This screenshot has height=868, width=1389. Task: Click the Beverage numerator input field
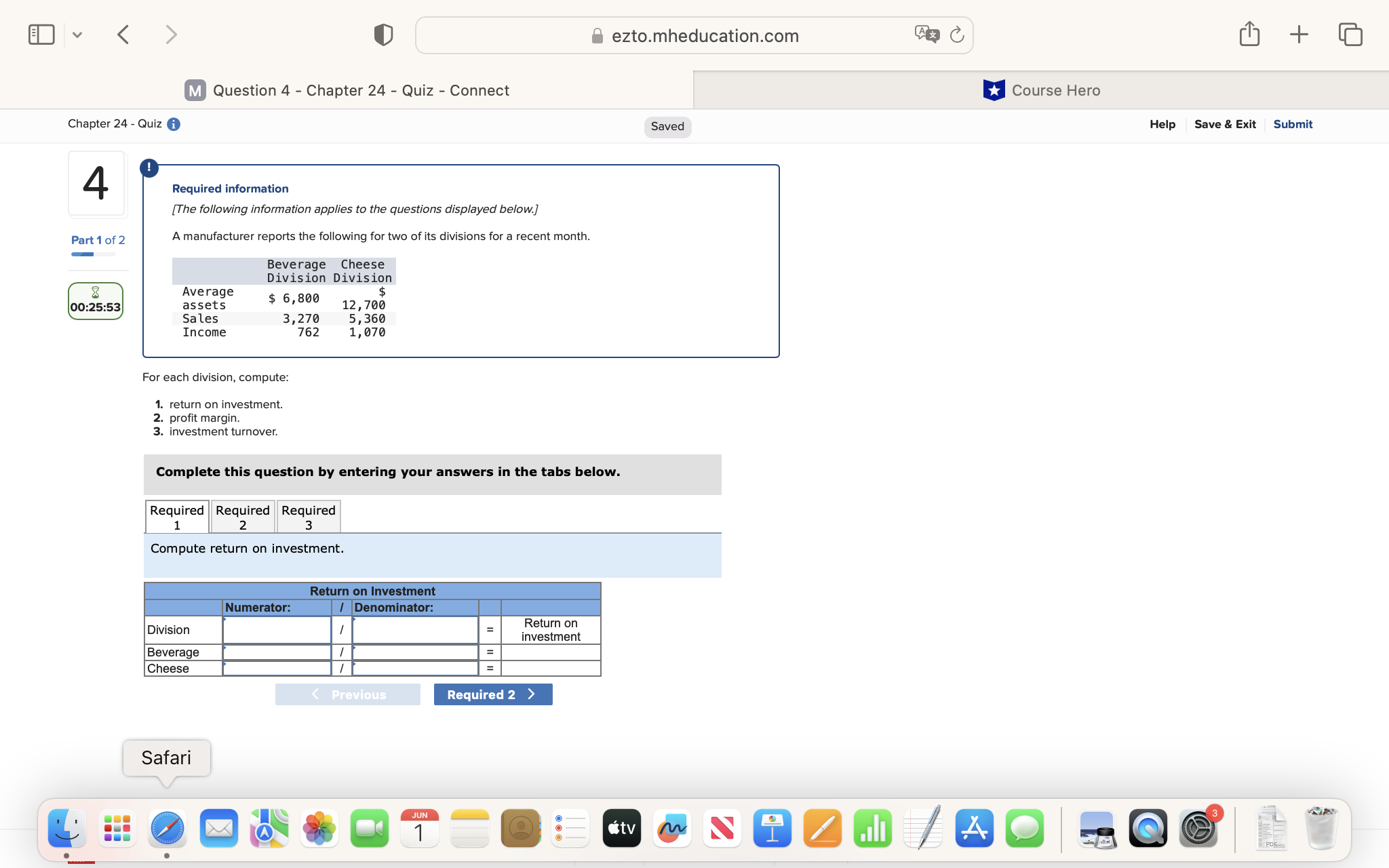pyautogui.click(x=276, y=652)
